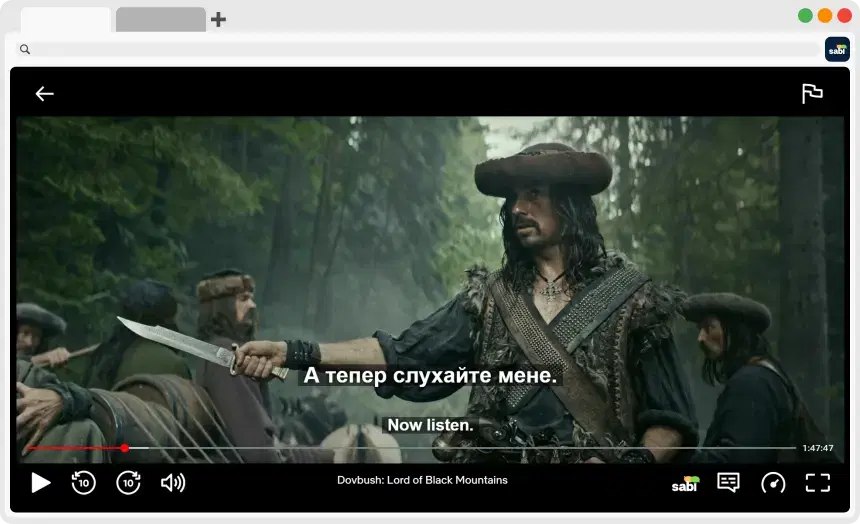Screen dimensions: 860x524
Task: Open the sabi icon in player controls
Action: [686, 484]
